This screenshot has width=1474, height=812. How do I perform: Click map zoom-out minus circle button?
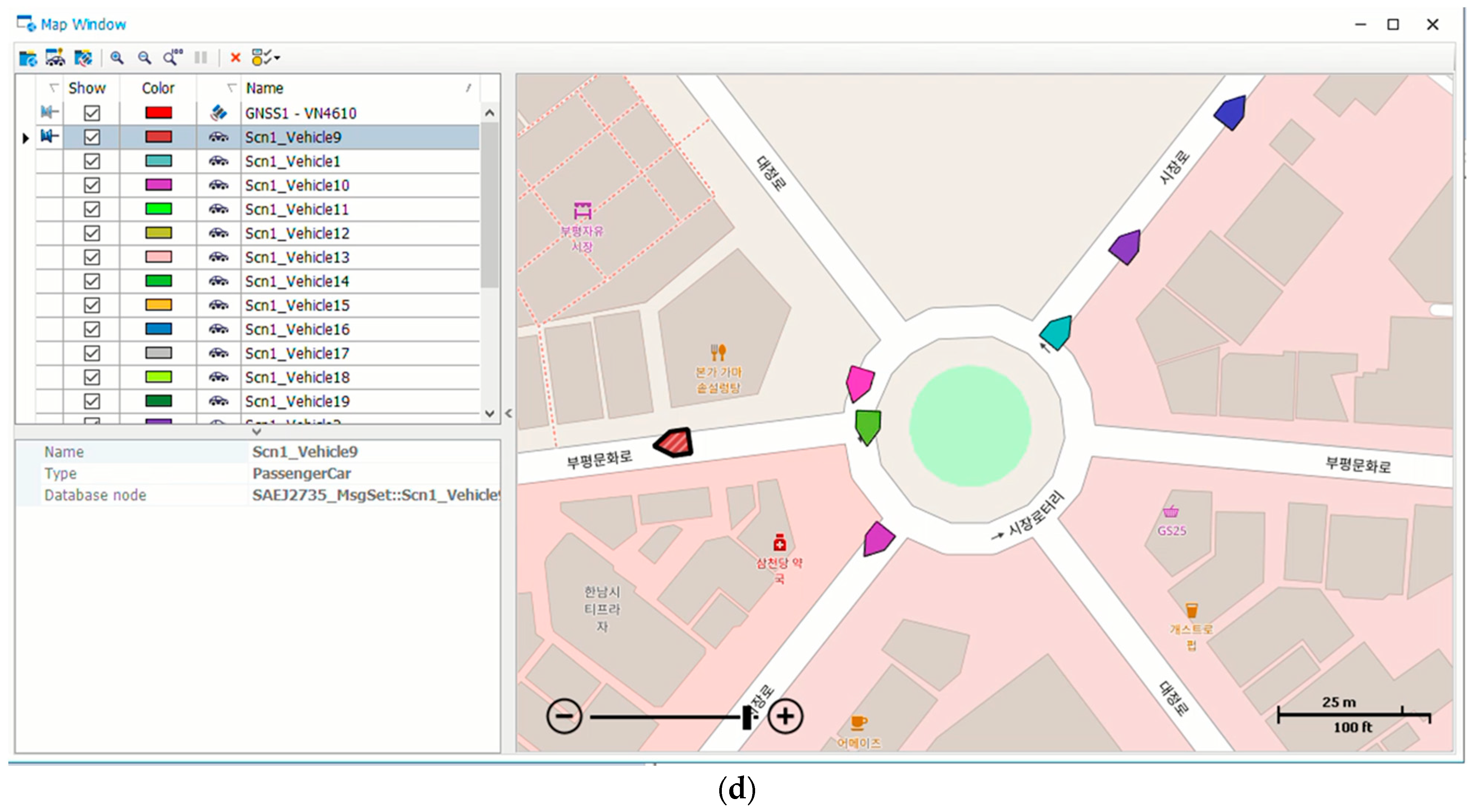click(564, 717)
